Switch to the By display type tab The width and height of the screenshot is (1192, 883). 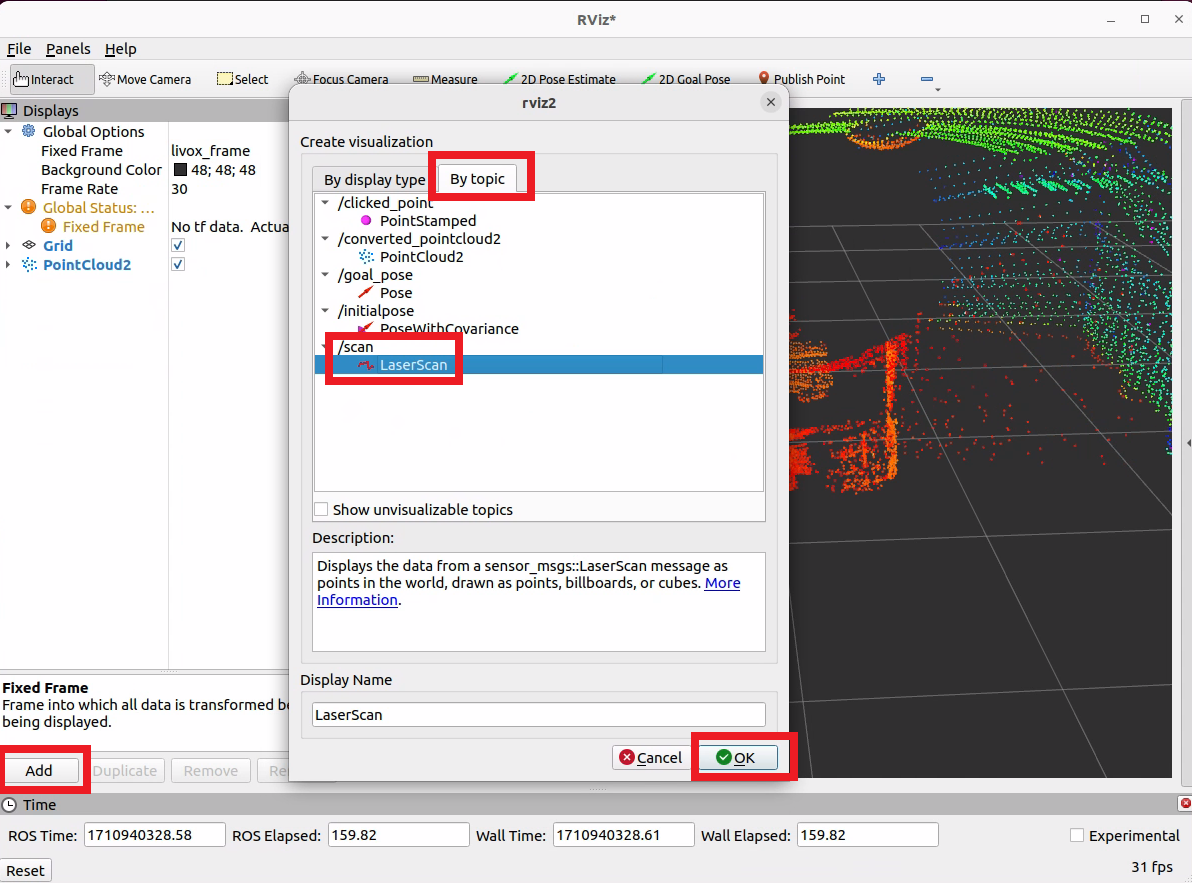[372, 179]
